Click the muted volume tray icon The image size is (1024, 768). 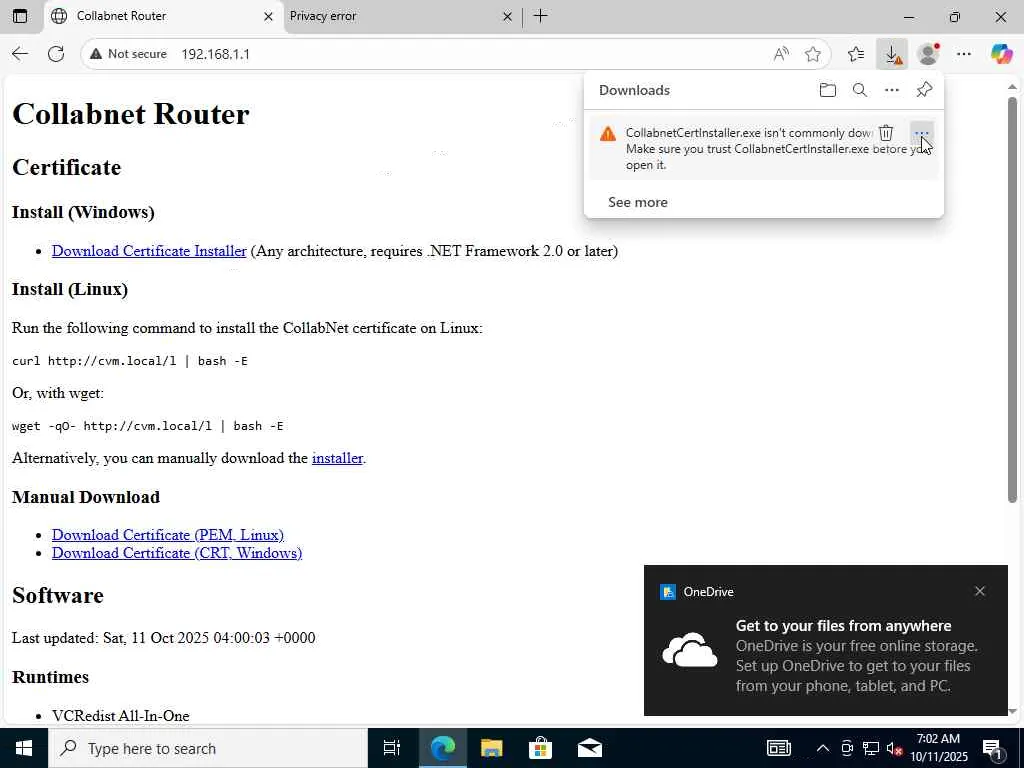click(x=895, y=748)
